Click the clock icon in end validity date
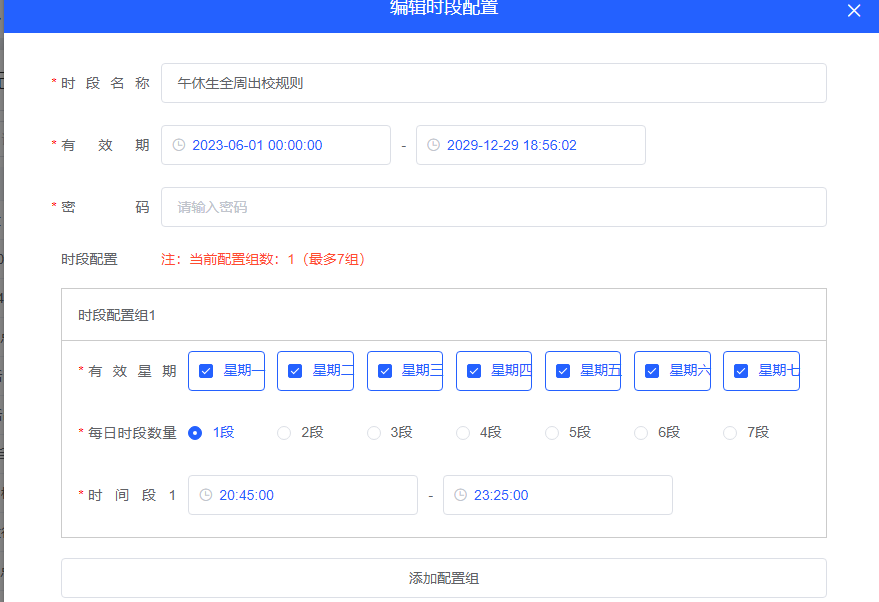This screenshot has width=879, height=602. [x=434, y=145]
